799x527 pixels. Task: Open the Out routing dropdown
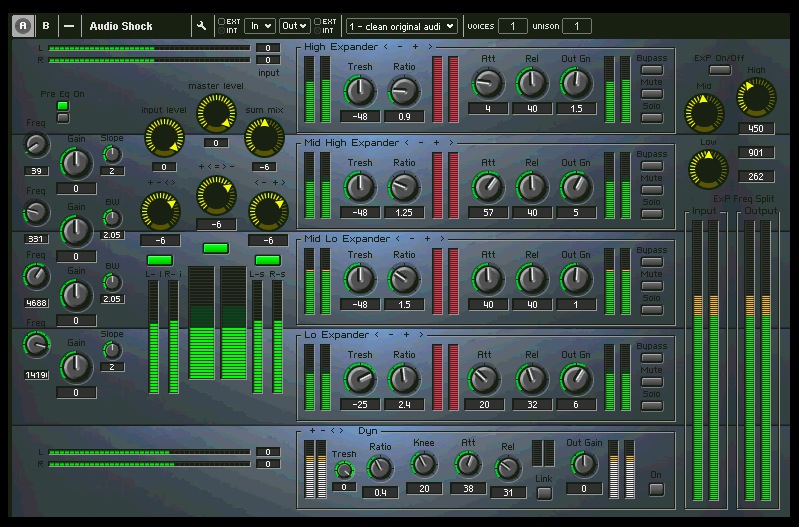295,26
